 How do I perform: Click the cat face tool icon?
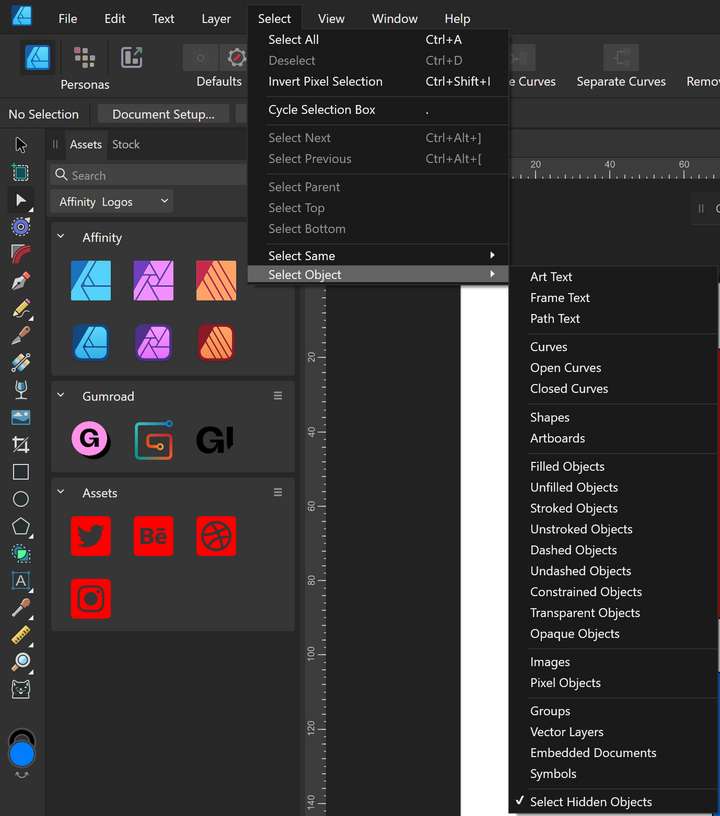(x=21, y=690)
